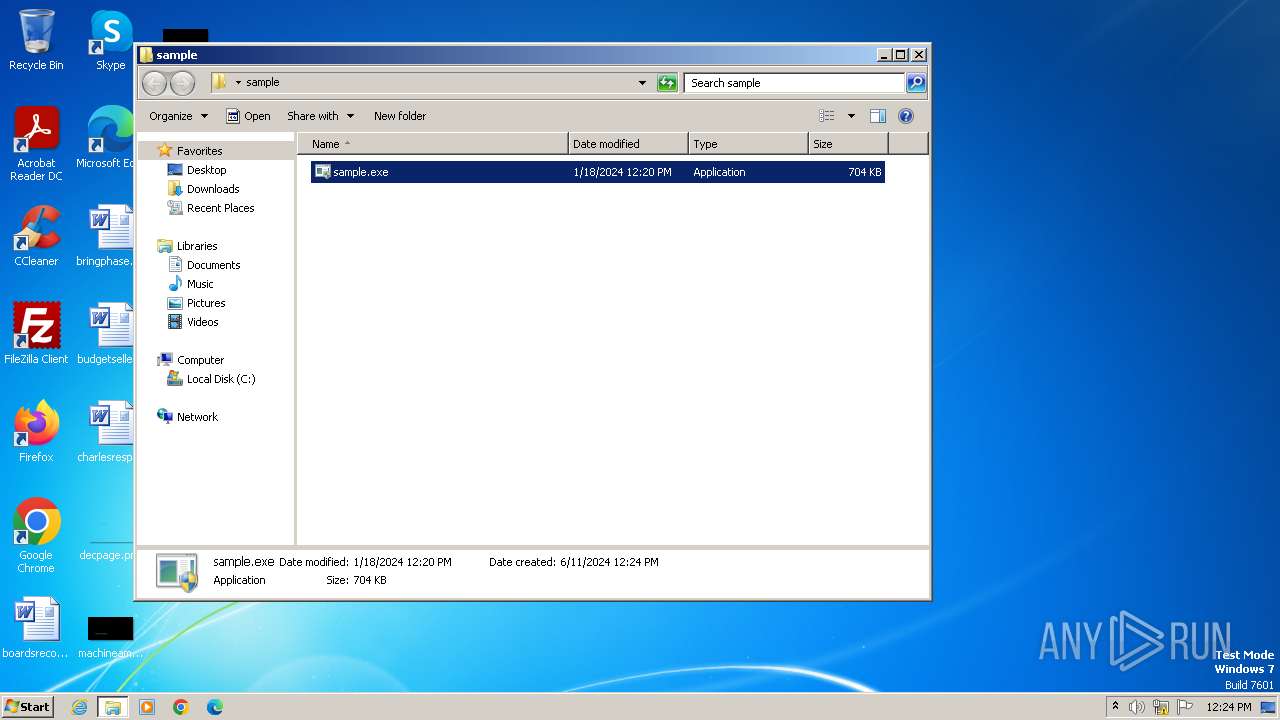Sort by the Type column
Viewport: 1280px width, 720px height.
pyautogui.click(x=748, y=144)
